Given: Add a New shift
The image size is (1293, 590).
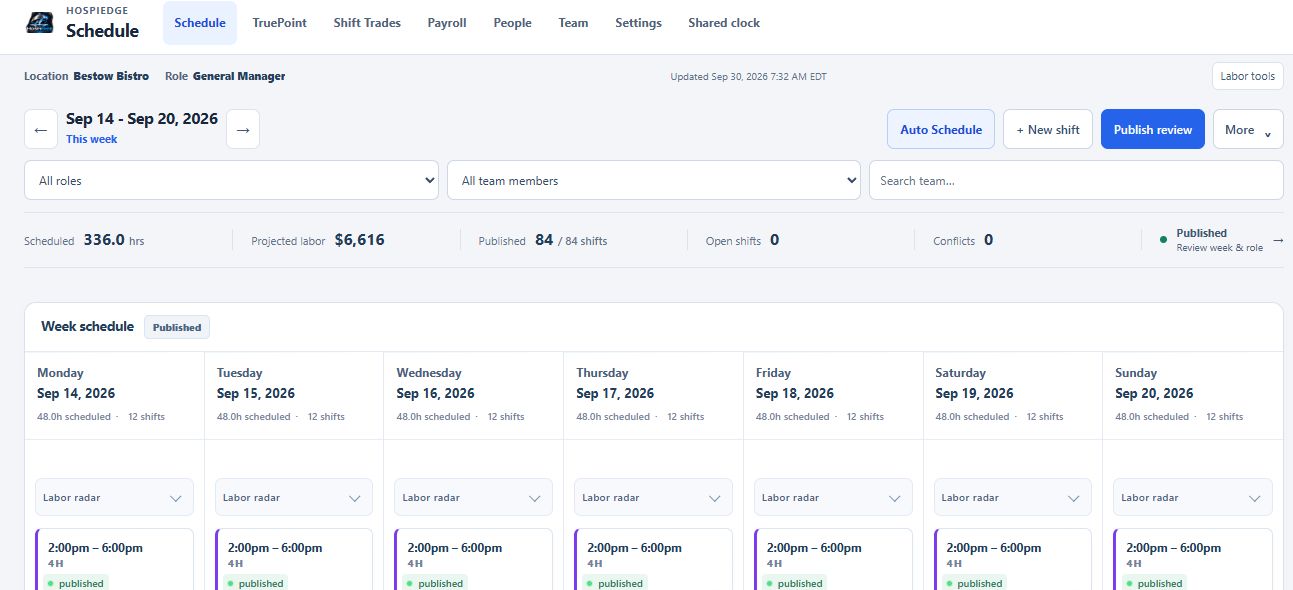Looking at the screenshot, I should (x=1048, y=129).
